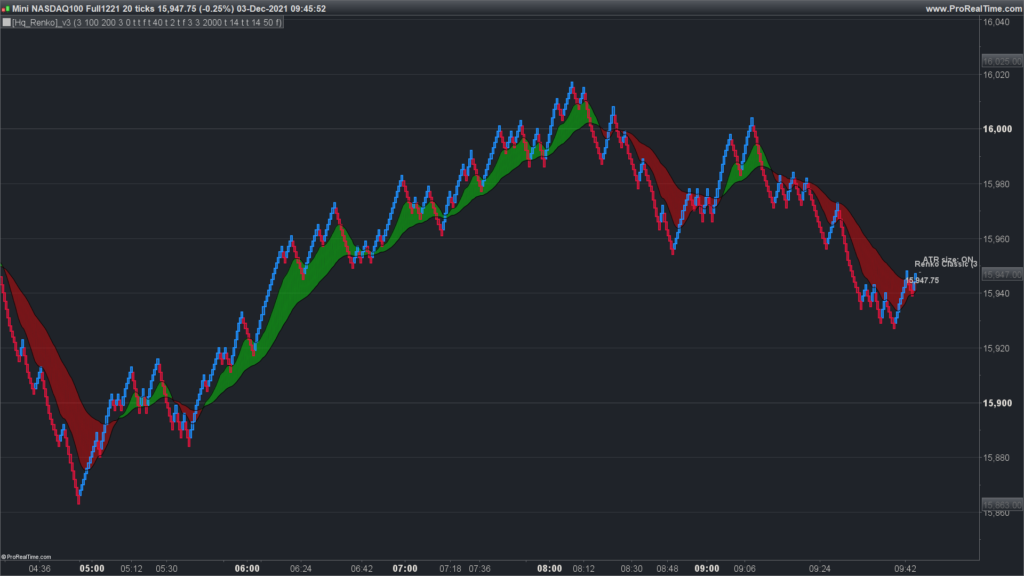Click the © ProRealTime.com copyright text
1024x576 pixels.
click(26, 557)
